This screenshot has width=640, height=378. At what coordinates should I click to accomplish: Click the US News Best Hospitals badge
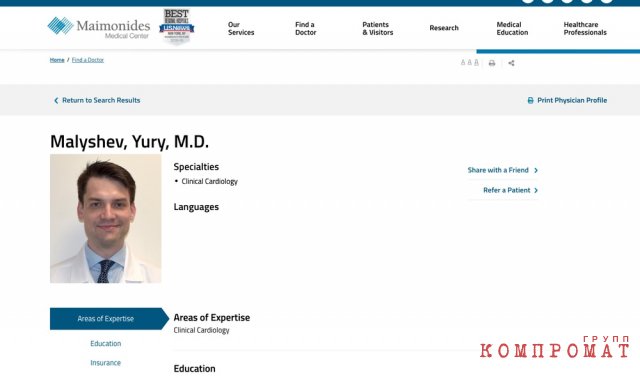pyautogui.click(x=176, y=27)
